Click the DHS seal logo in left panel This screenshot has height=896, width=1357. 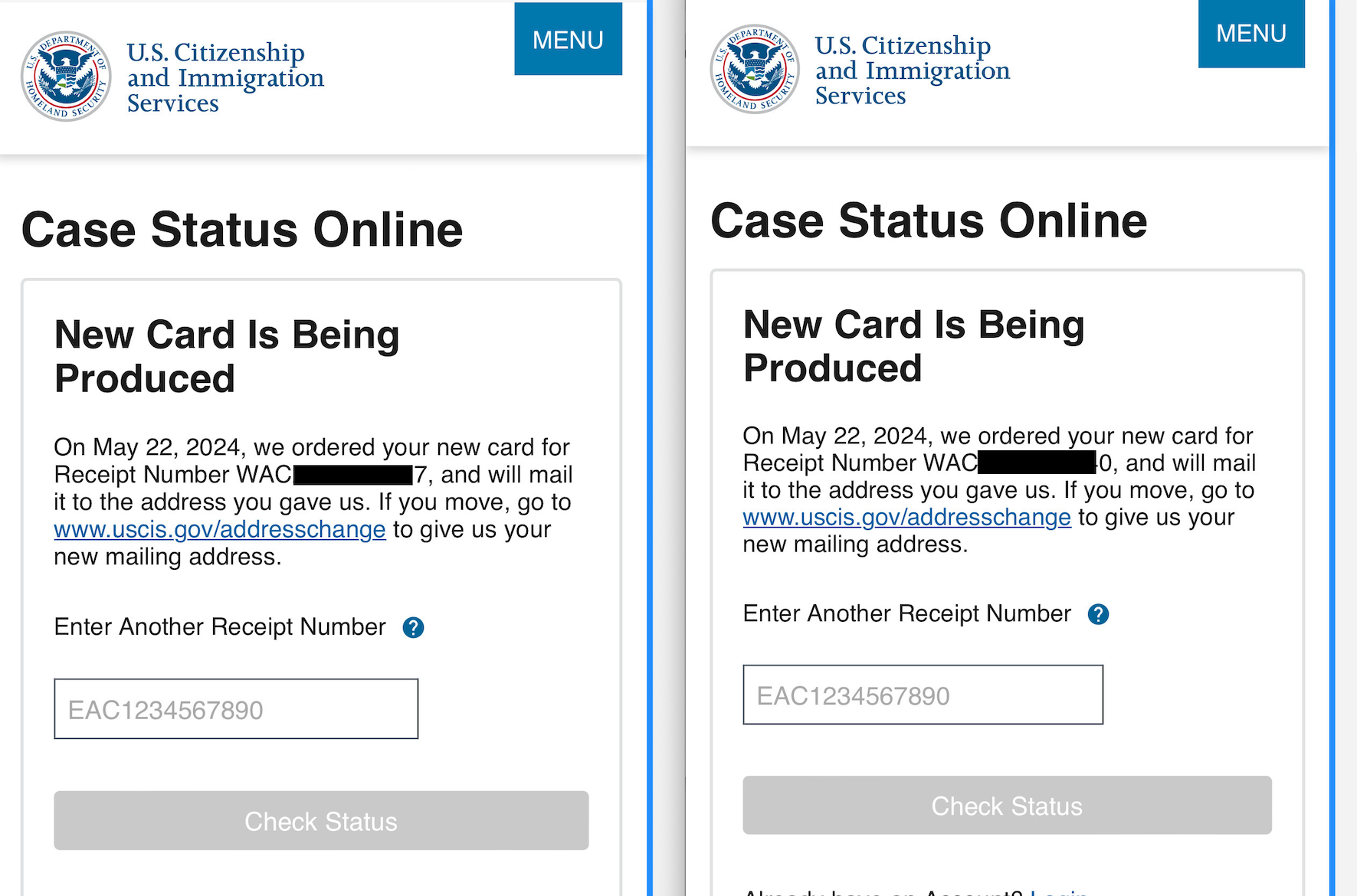pos(66,77)
